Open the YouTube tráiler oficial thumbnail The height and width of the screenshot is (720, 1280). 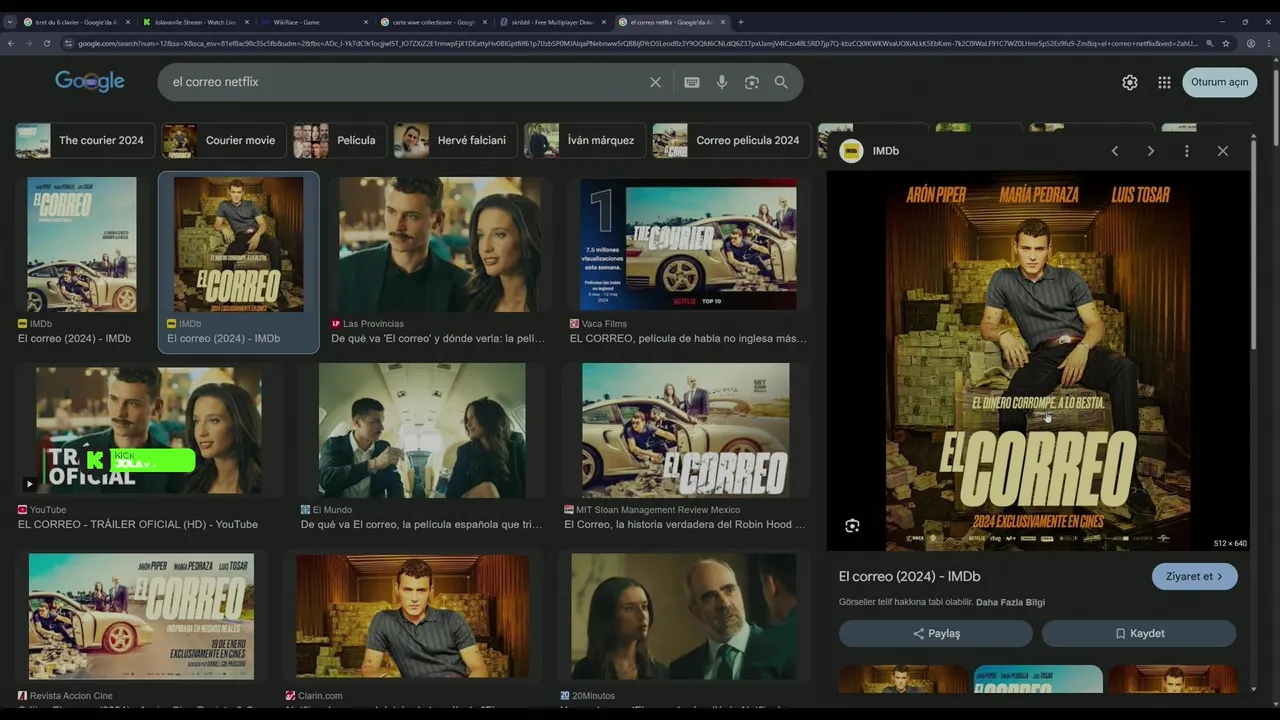148,430
